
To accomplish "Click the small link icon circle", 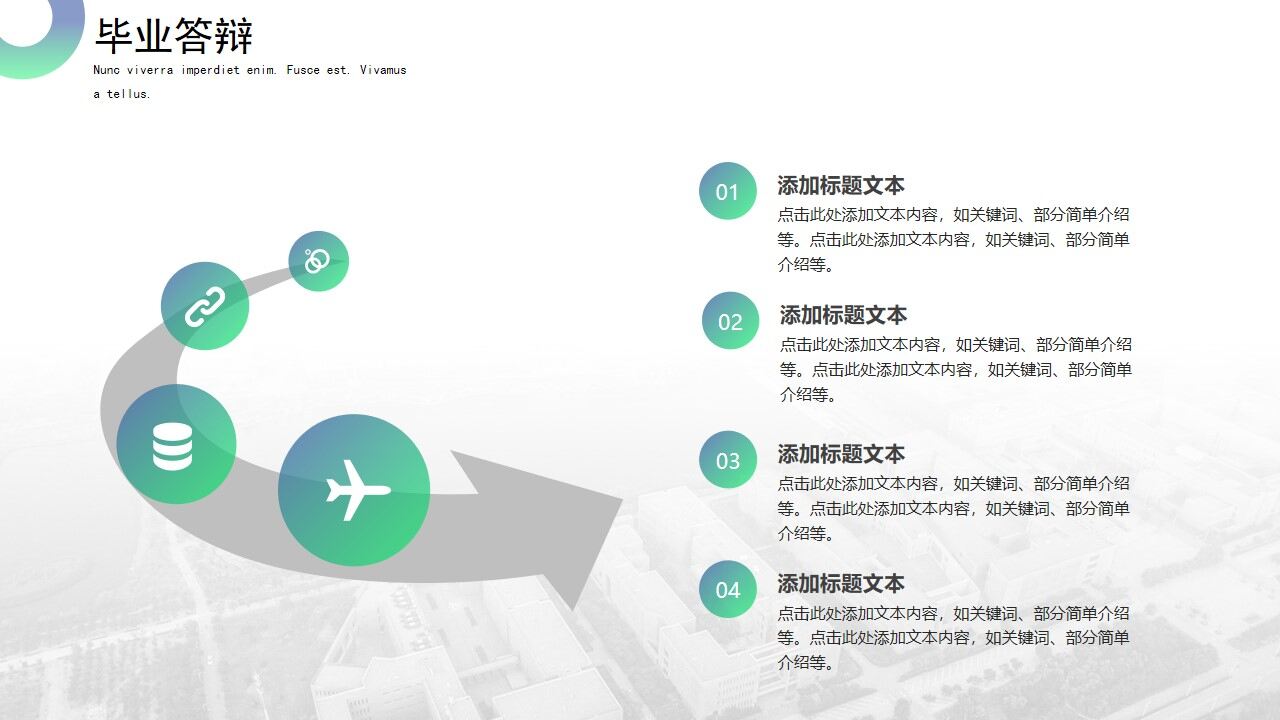I will click(x=317, y=261).
